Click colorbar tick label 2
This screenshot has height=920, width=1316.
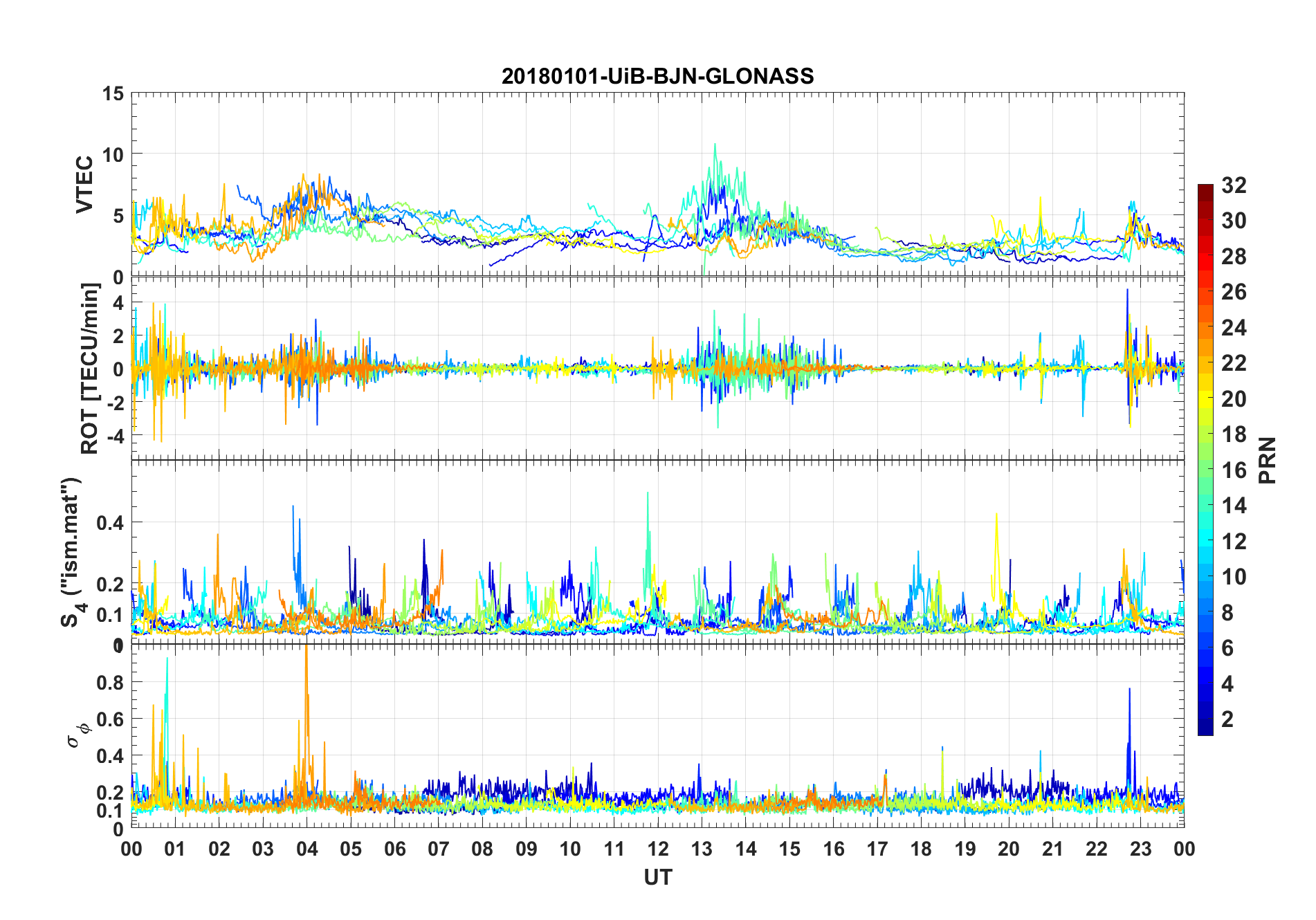pyautogui.click(x=1227, y=719)
